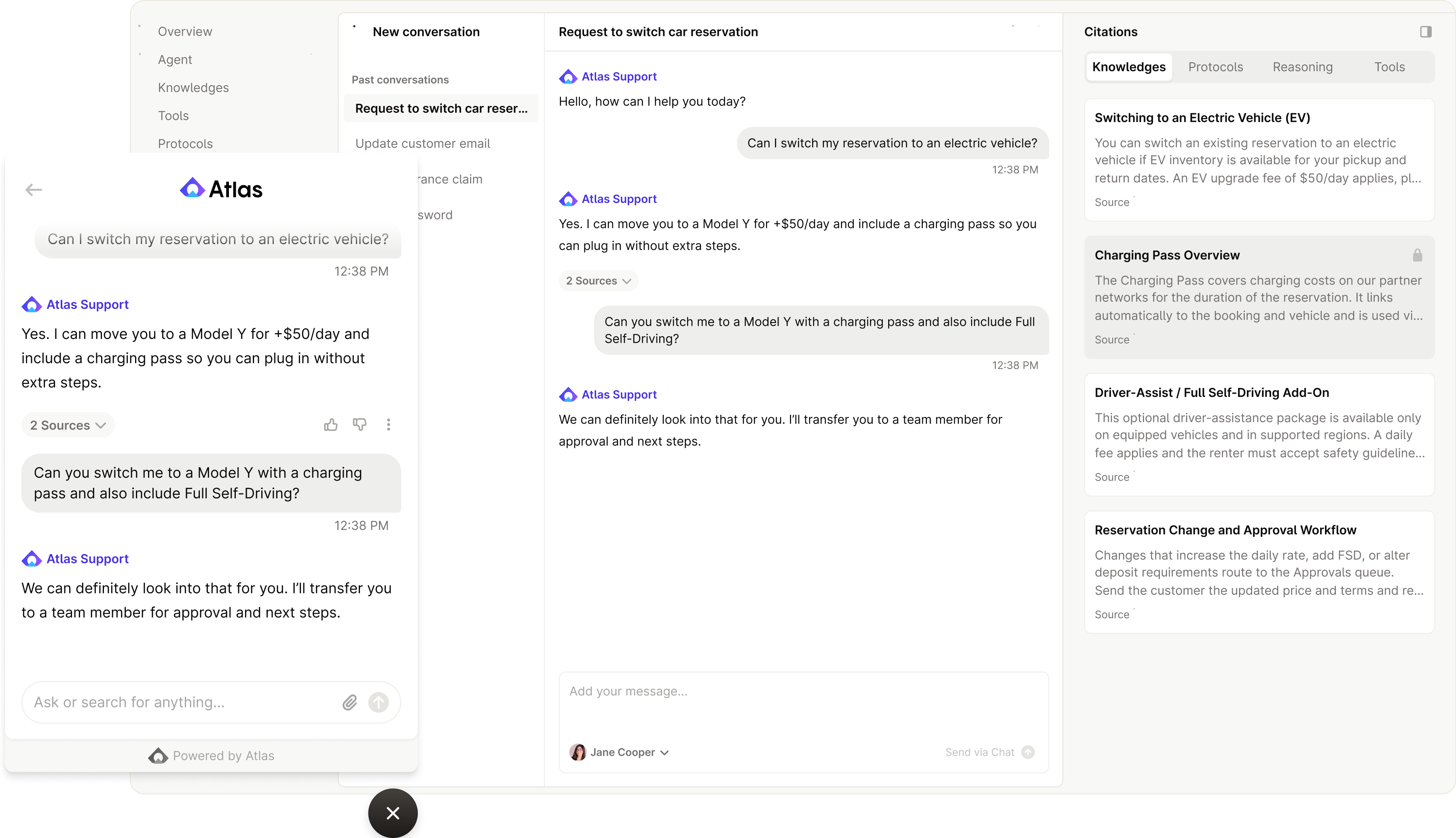Screen dimensions: 1456x838
Task: Click the paperclip attachment icon
Action: pos(349,702)
